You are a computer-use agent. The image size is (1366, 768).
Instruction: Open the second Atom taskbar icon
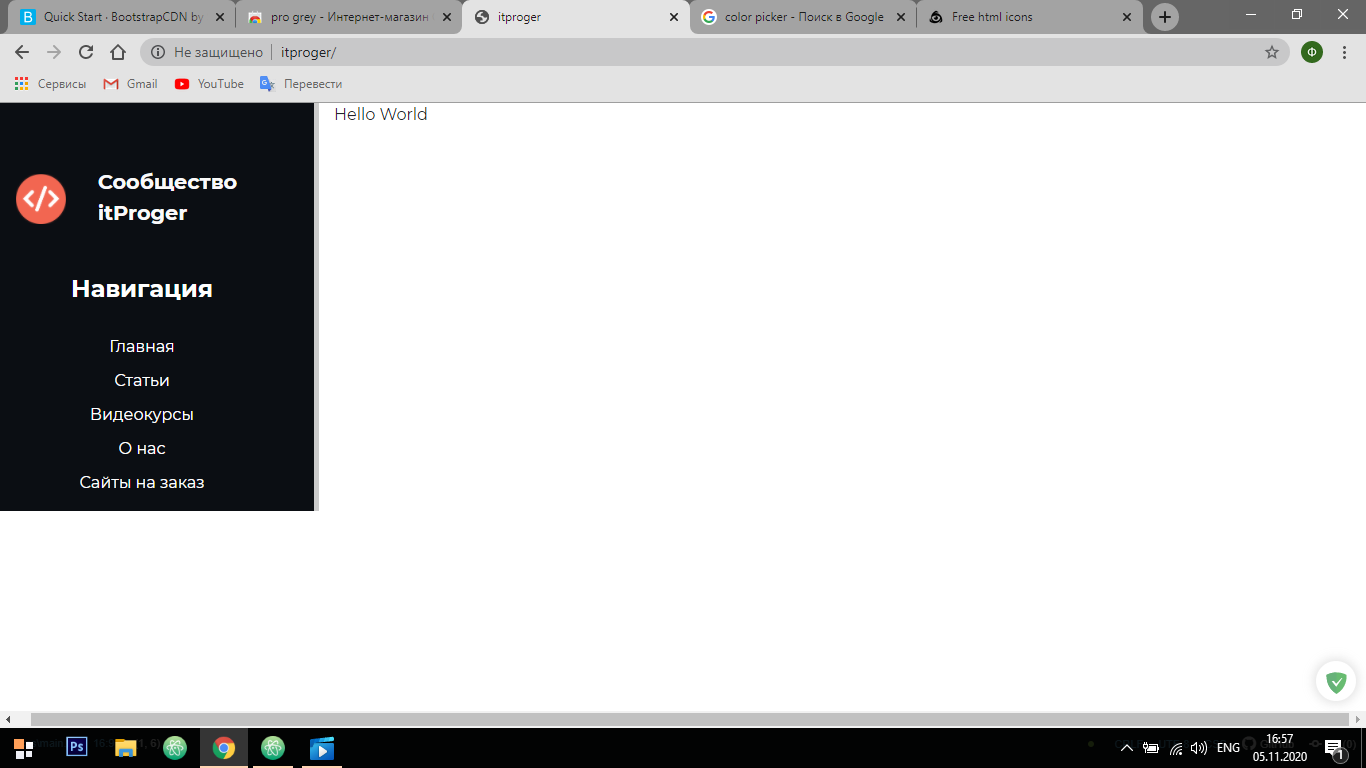(x=273, y=747)
